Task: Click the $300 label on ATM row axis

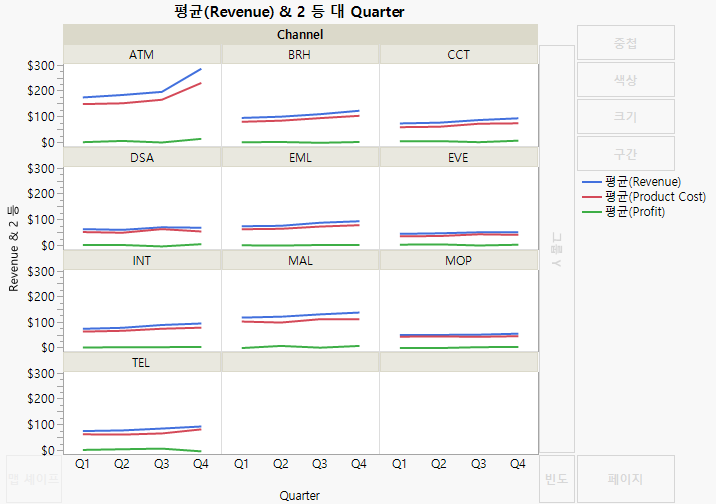Action: click(41, 66)
